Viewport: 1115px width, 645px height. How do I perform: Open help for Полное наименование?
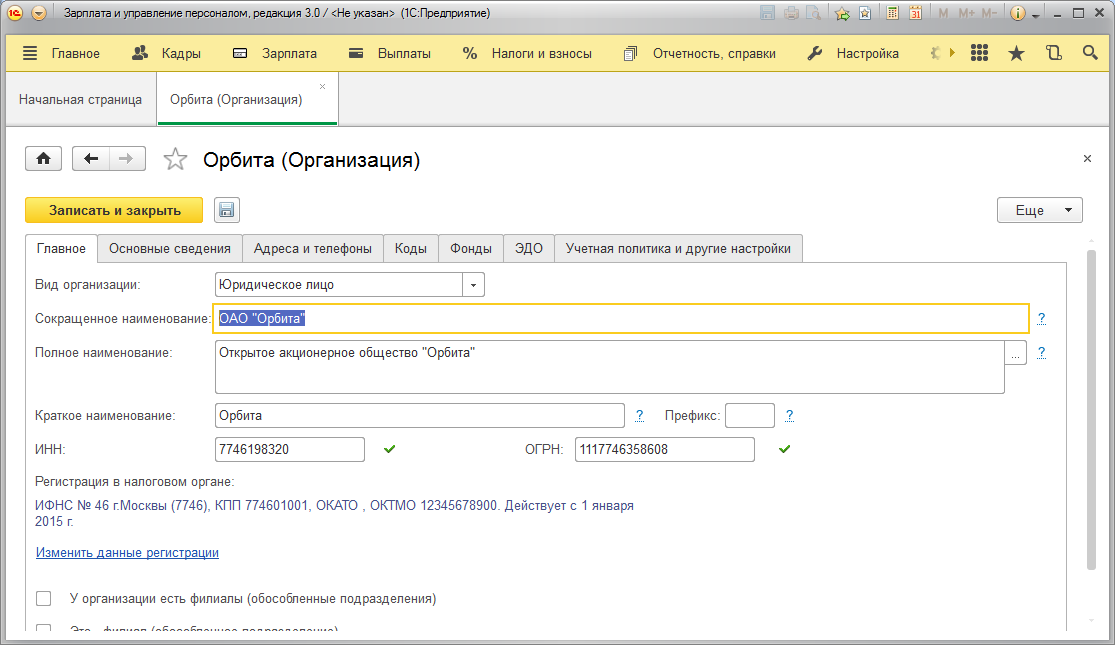(x=1041, y=353)
